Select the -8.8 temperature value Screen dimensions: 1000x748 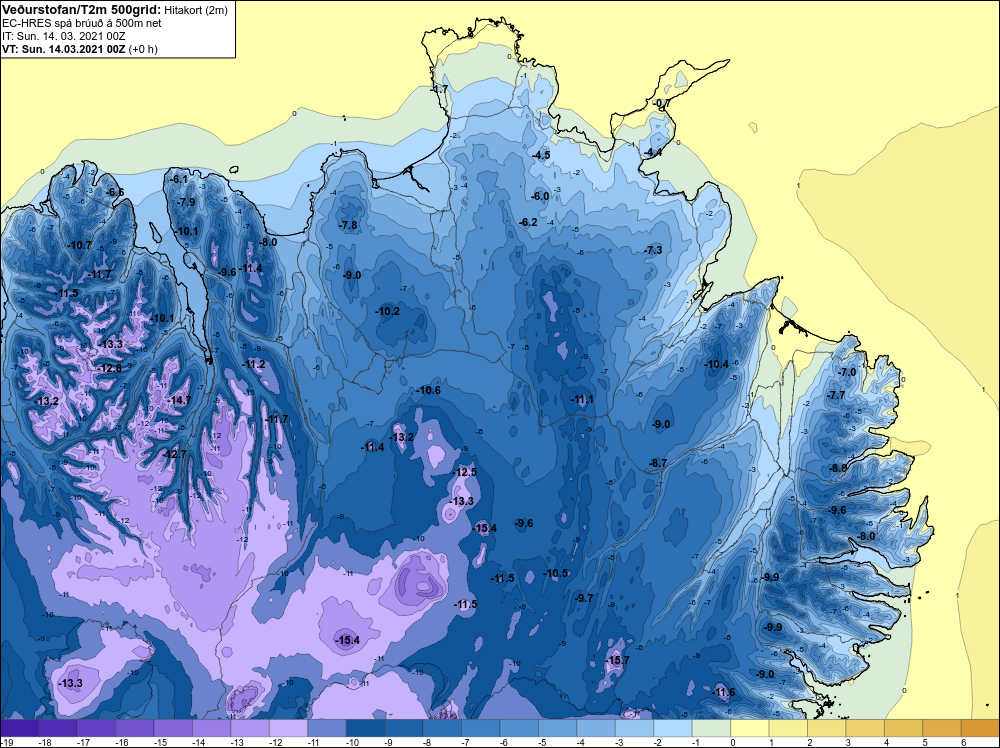point(838,468)
